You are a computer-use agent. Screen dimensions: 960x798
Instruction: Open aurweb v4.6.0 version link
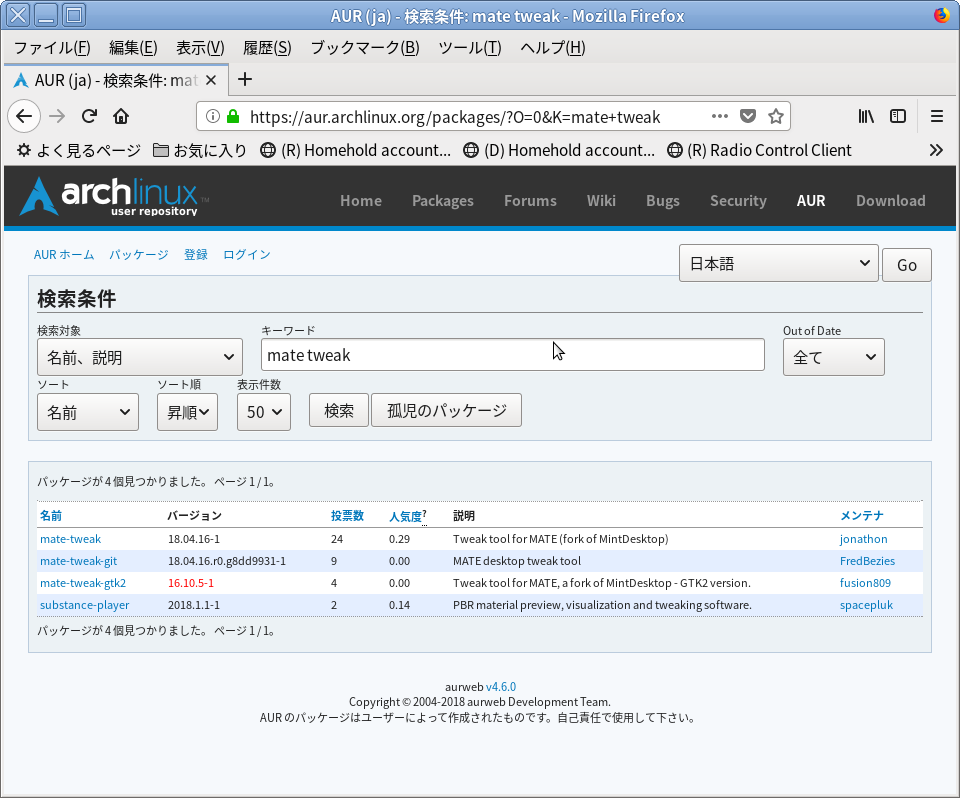tap(501, 687)
